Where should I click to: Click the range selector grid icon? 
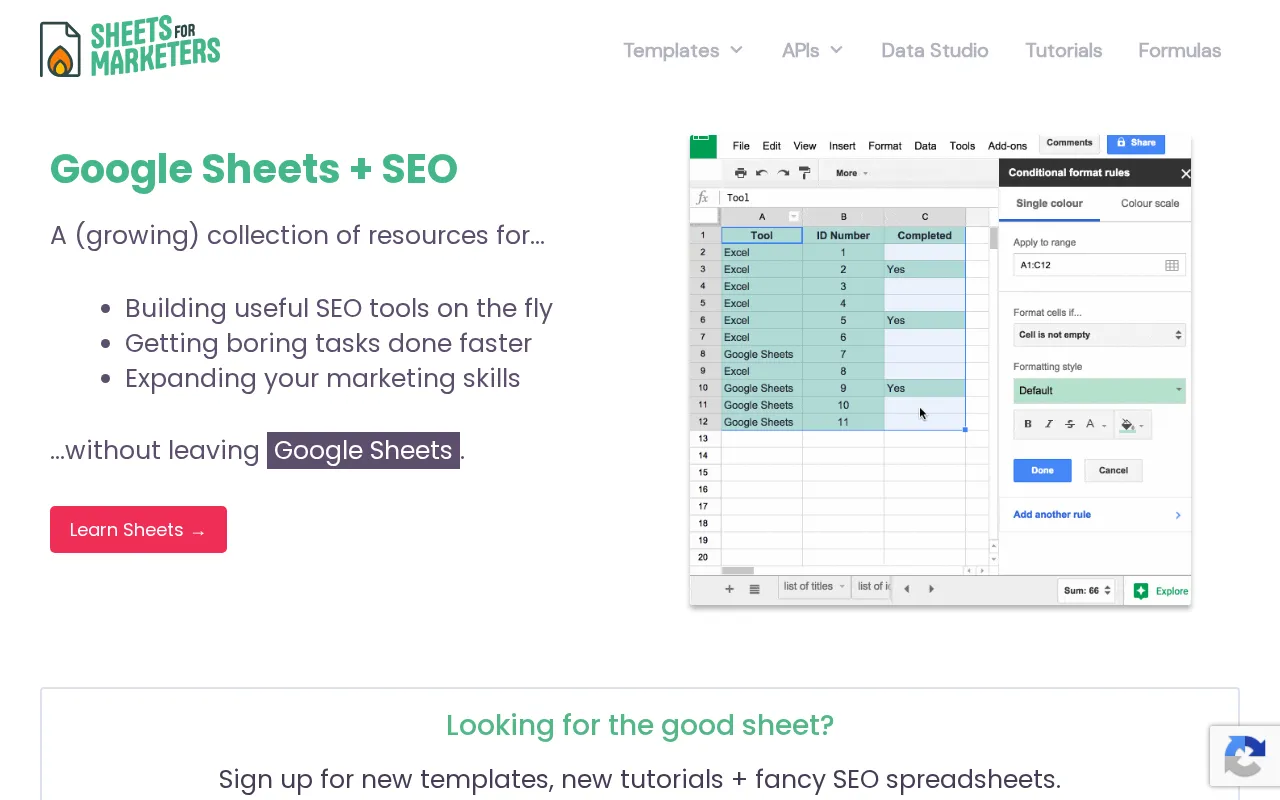[1172, 265]
